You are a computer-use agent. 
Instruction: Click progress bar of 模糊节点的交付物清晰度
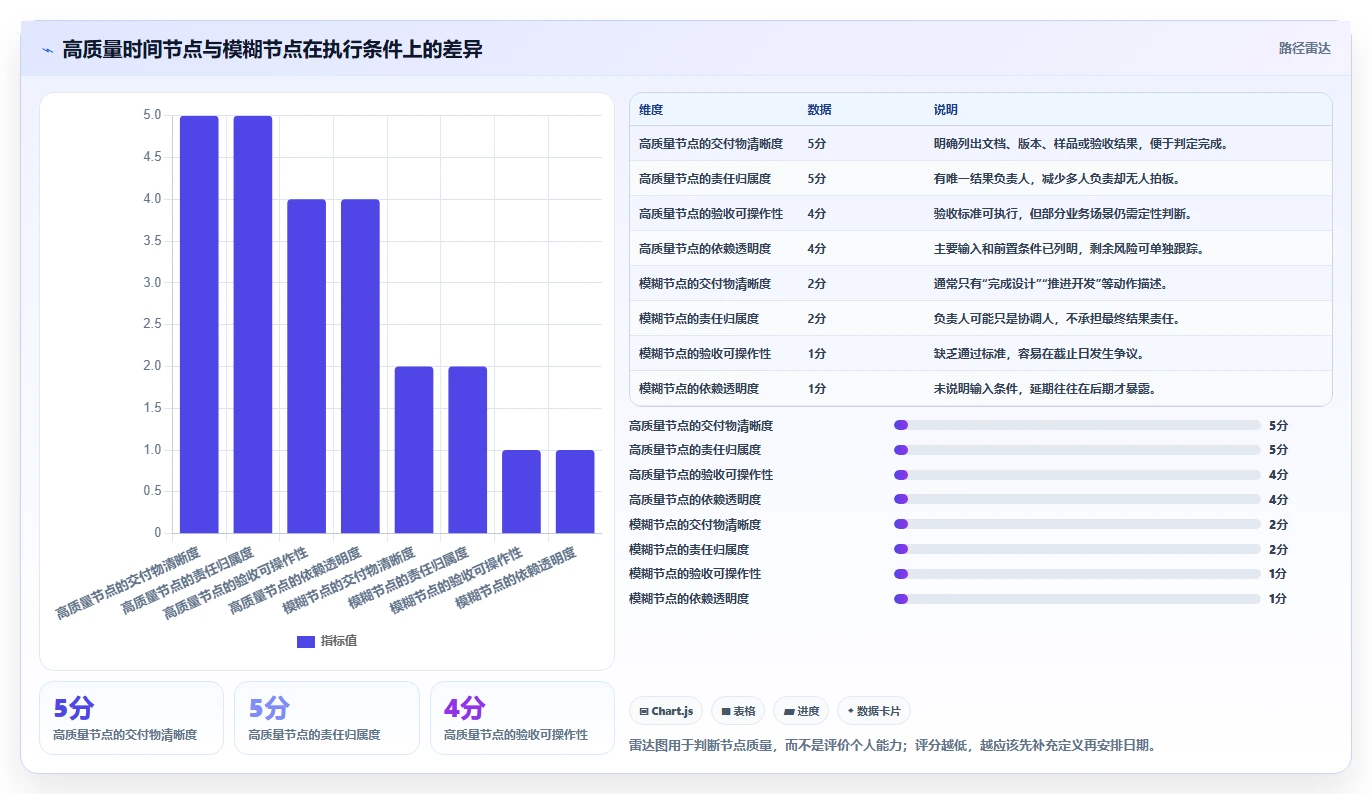(1077, 524)
